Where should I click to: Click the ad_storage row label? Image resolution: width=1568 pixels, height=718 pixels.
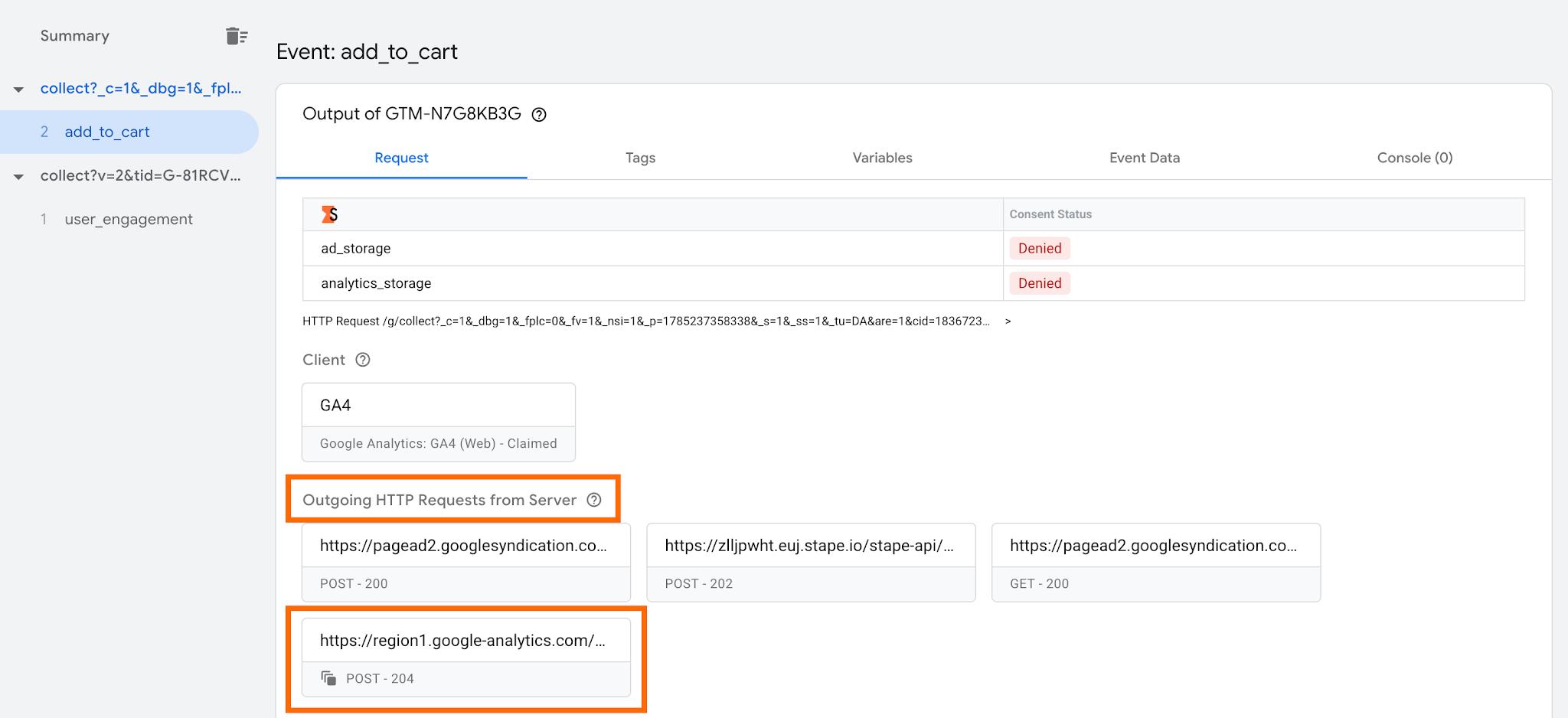click(356, 248)
